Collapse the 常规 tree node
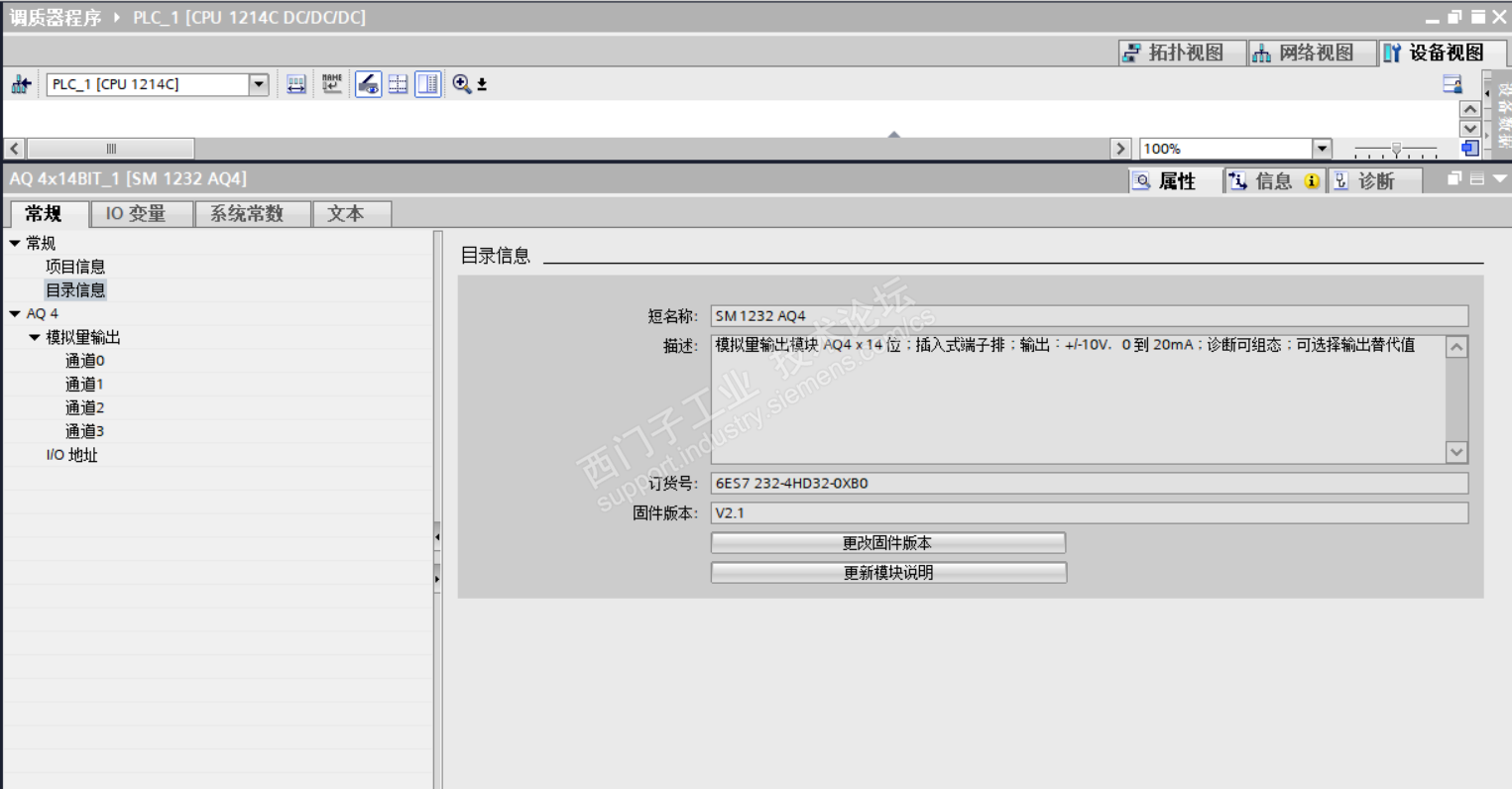The width and height of the screenshot is (1512, 789). 15,243
